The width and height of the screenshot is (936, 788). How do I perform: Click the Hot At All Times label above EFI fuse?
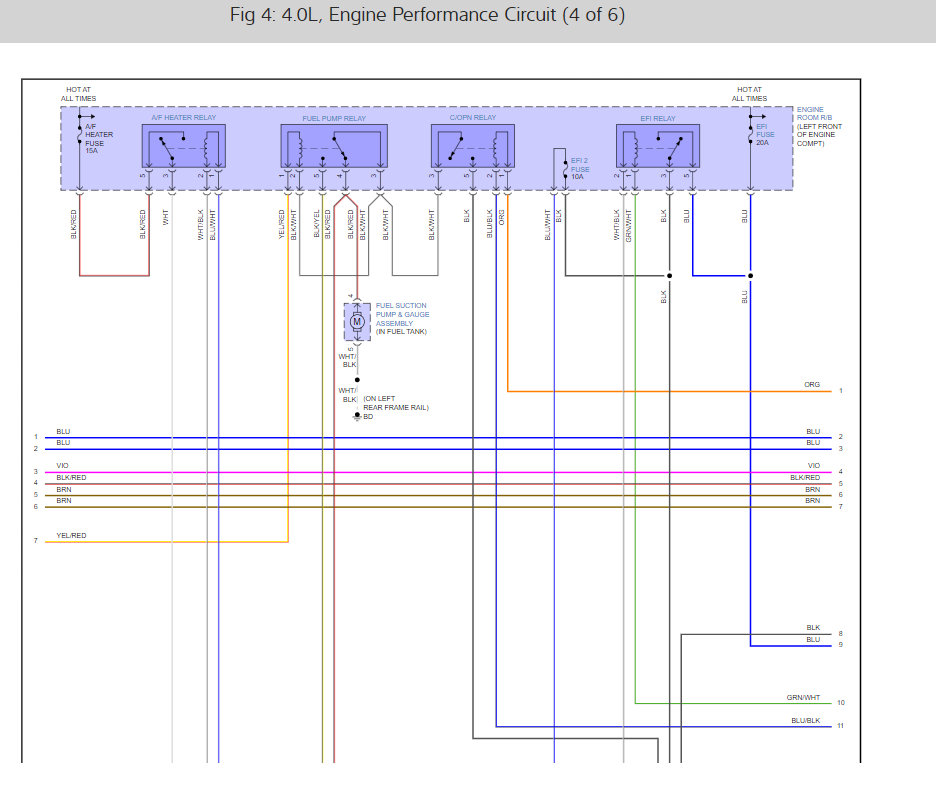click(749, 94)
